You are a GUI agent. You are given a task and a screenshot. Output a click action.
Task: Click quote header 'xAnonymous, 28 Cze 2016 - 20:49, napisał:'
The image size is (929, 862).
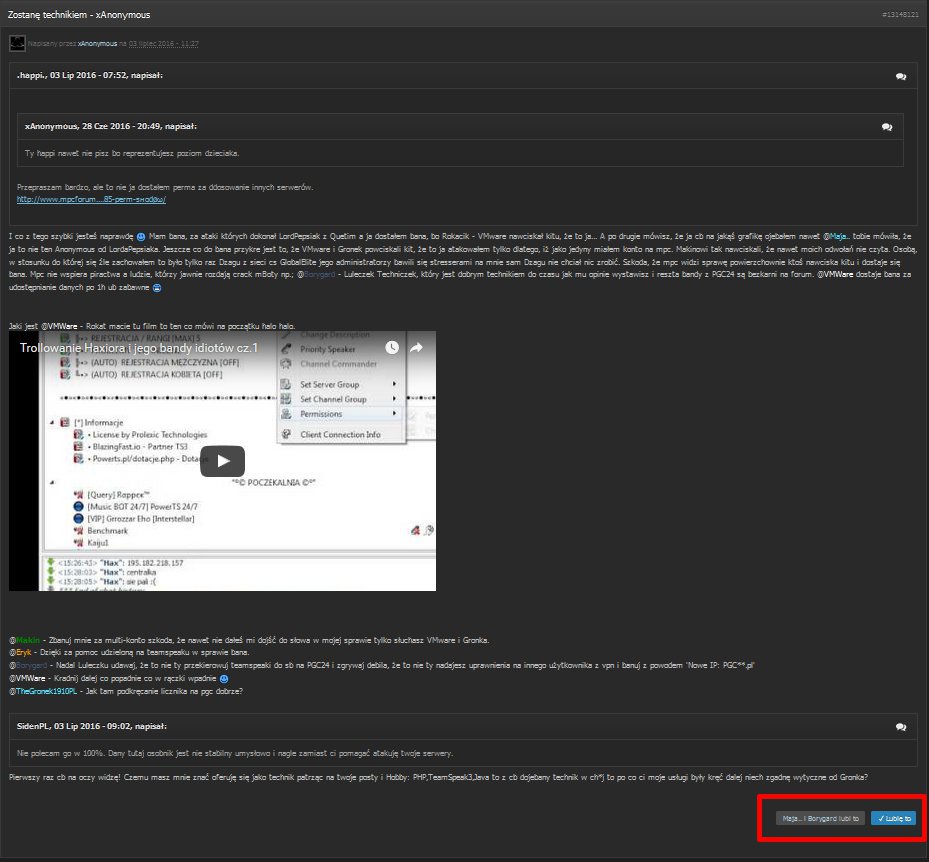(111, 127)
